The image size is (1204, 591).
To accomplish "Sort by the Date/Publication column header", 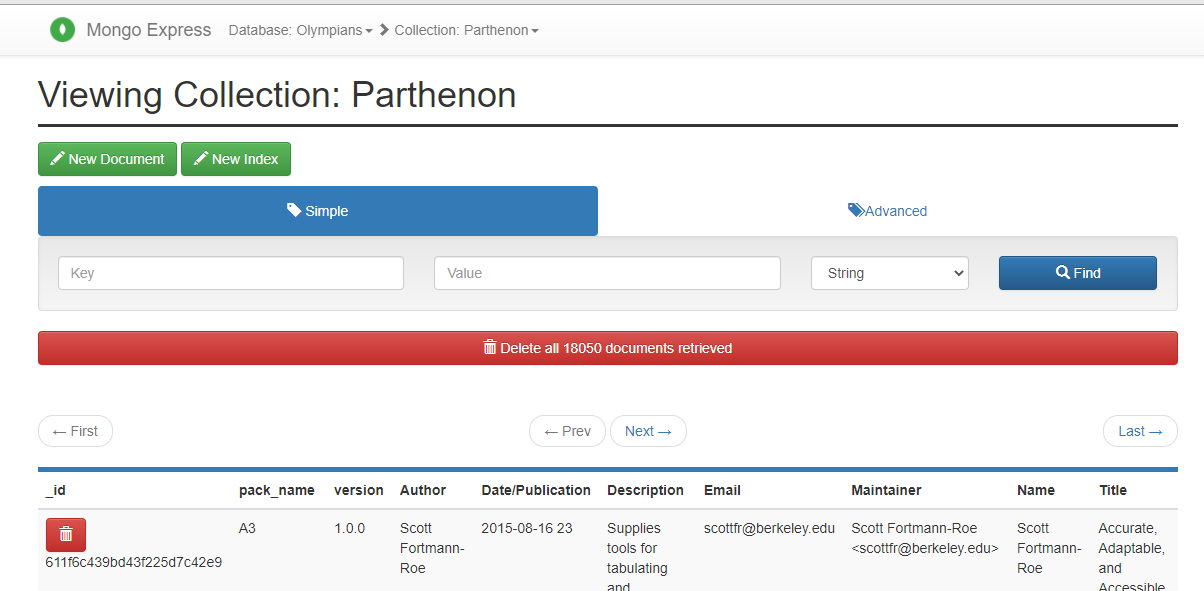I will pos(536,490).
